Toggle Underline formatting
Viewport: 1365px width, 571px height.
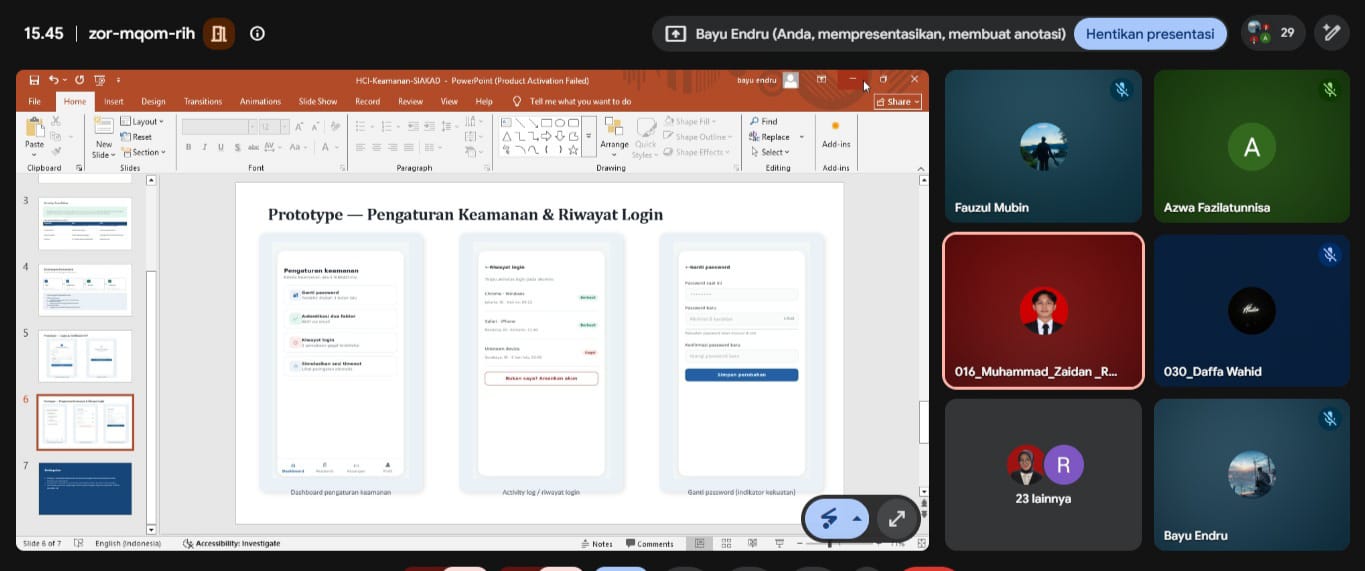220,147
